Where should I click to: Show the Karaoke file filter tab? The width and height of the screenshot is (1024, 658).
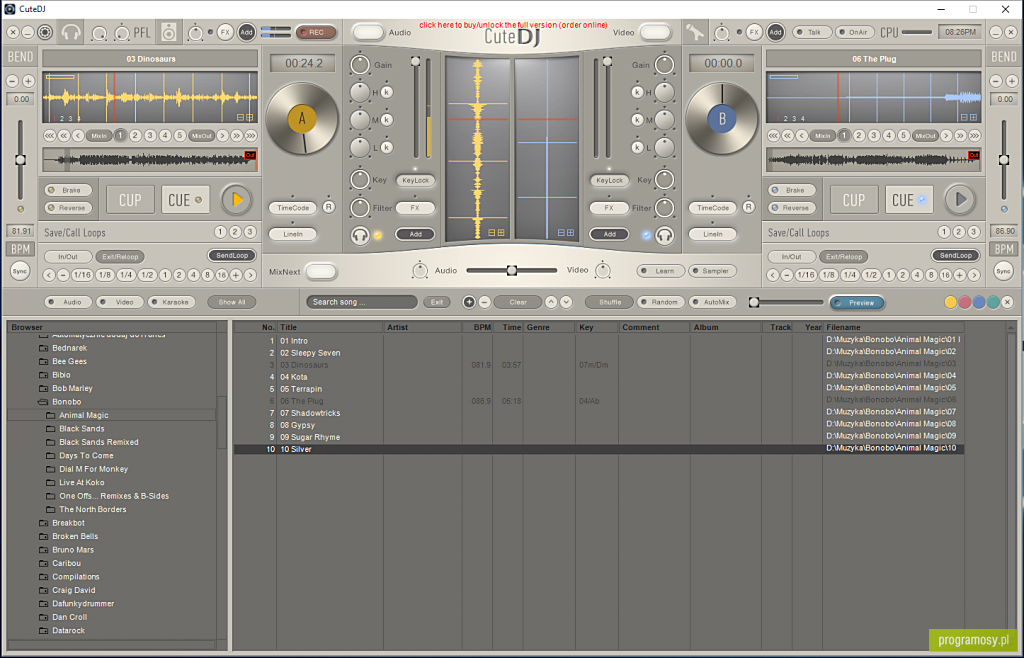point(172,302)
